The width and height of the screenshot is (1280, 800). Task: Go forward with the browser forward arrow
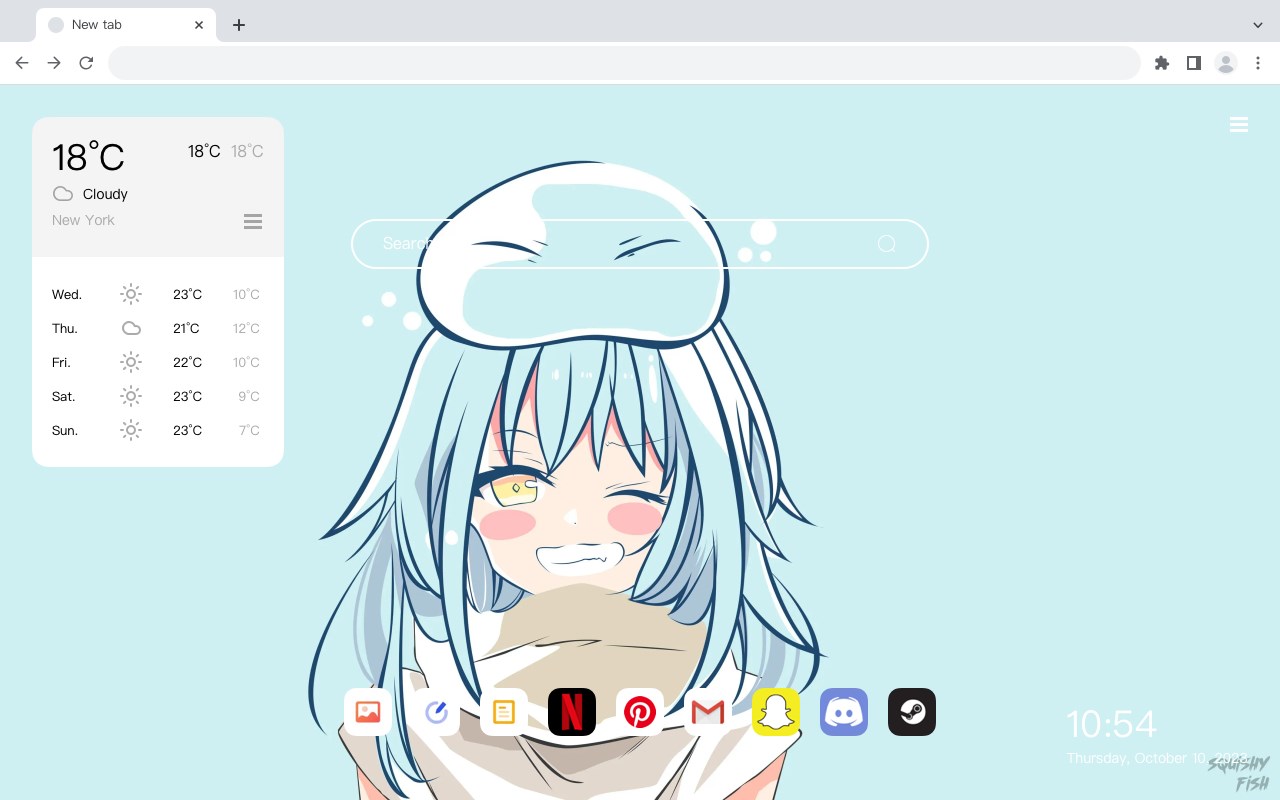[54, 63]
